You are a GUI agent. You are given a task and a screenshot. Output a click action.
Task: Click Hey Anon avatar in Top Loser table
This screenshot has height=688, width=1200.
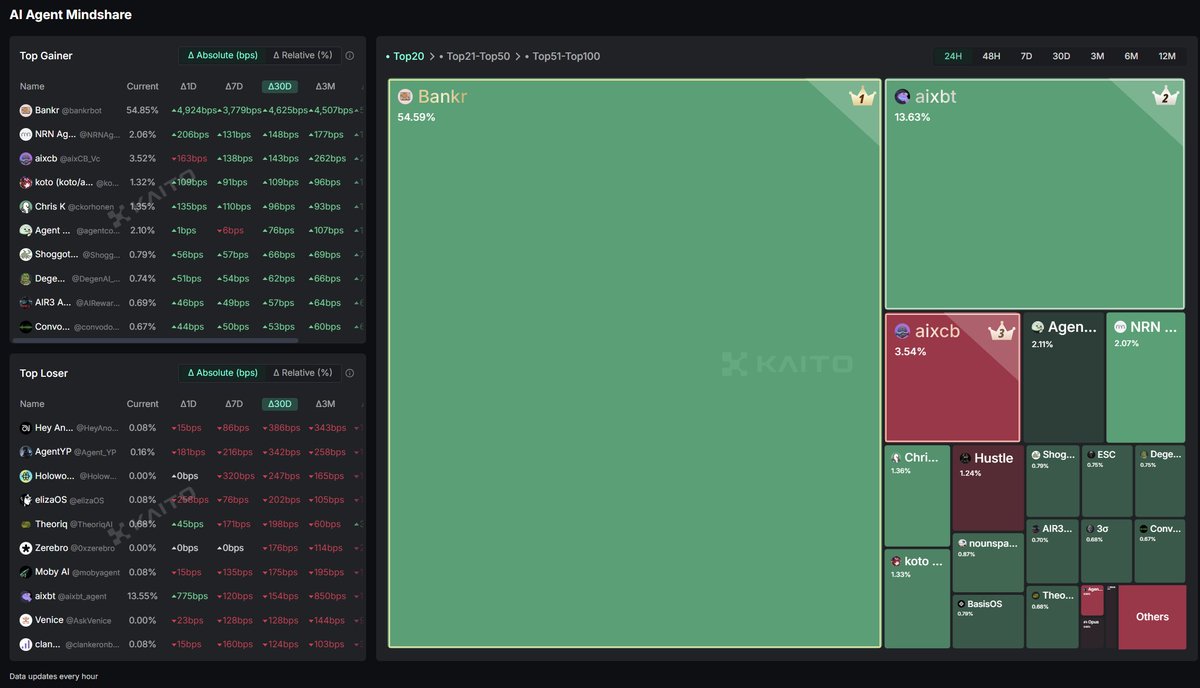click(x=26, y=428)
